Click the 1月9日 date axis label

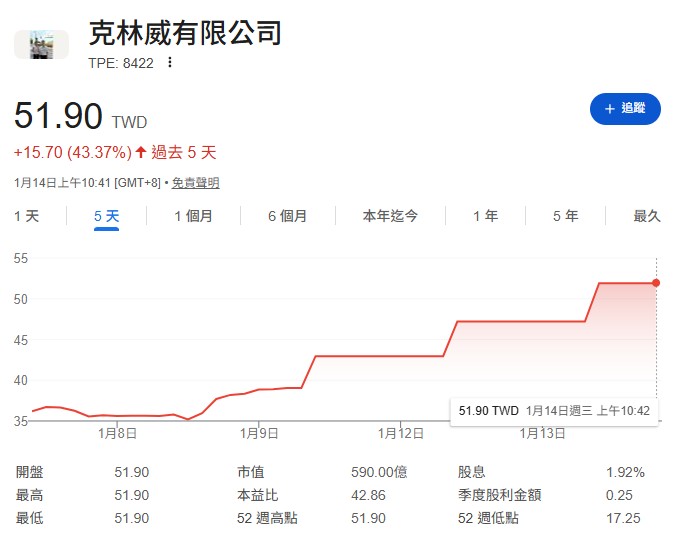pos(259,433)
